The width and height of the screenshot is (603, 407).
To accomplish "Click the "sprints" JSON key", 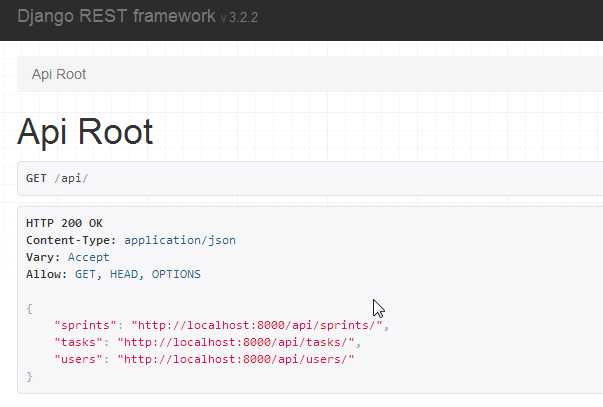I will click(85, 325).
